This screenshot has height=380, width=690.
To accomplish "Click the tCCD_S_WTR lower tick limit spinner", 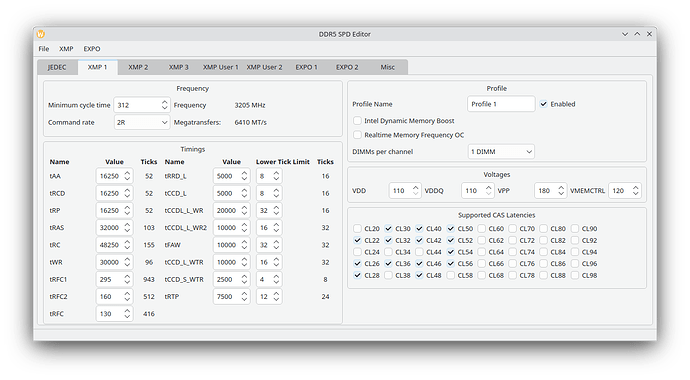I will [x=269, y=279].
